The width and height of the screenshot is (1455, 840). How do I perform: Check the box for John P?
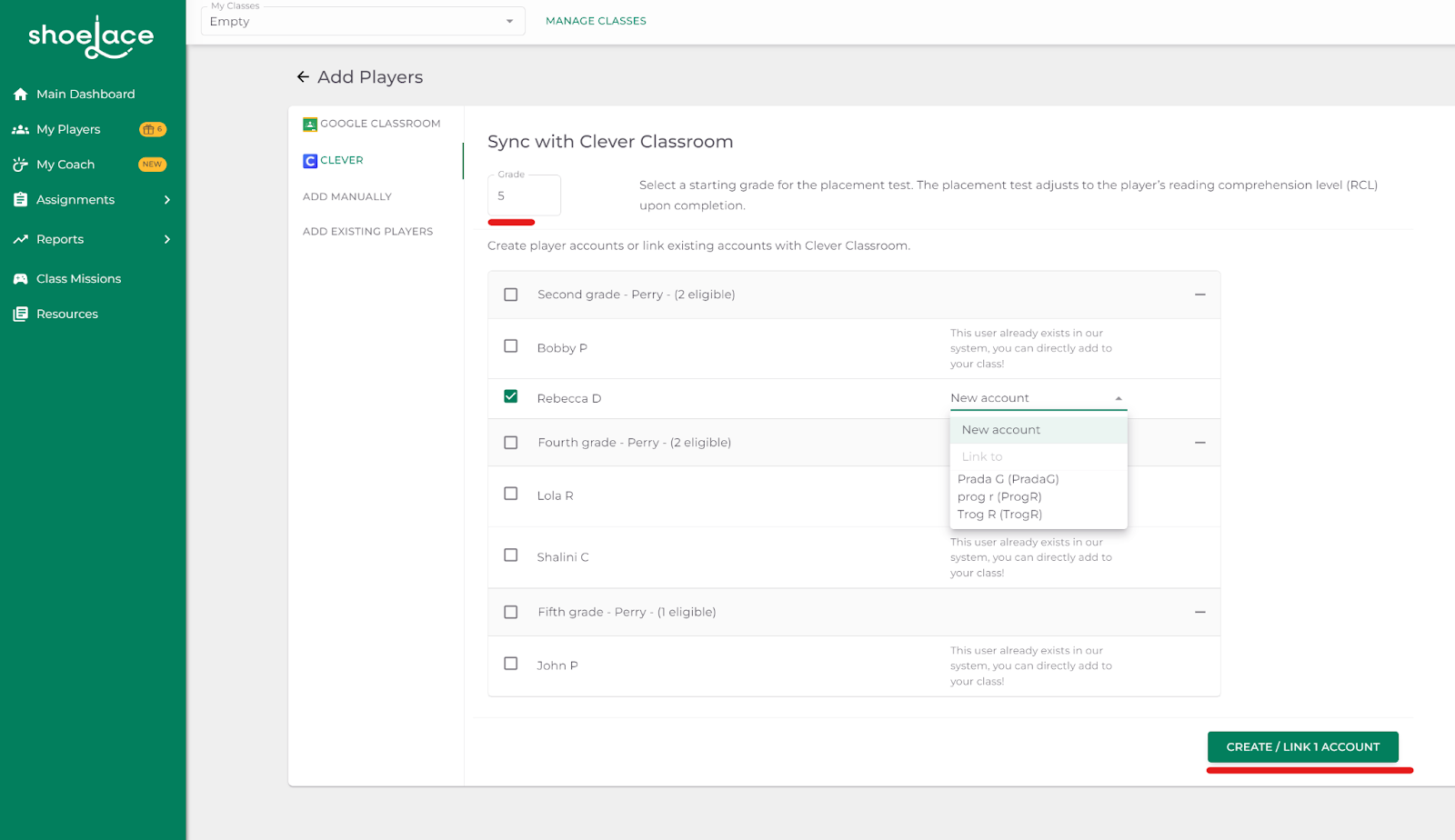point(511,664)
